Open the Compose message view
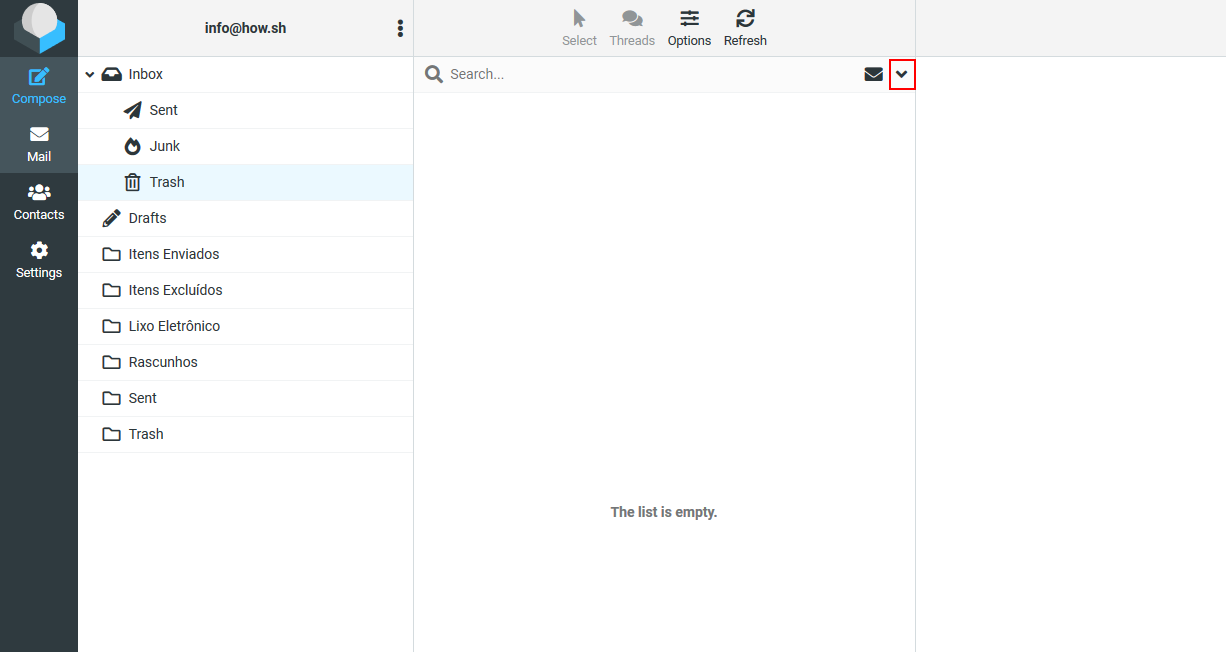This screenshot has height=652, width=1226. pyautogui.click(x=39, y=86)
